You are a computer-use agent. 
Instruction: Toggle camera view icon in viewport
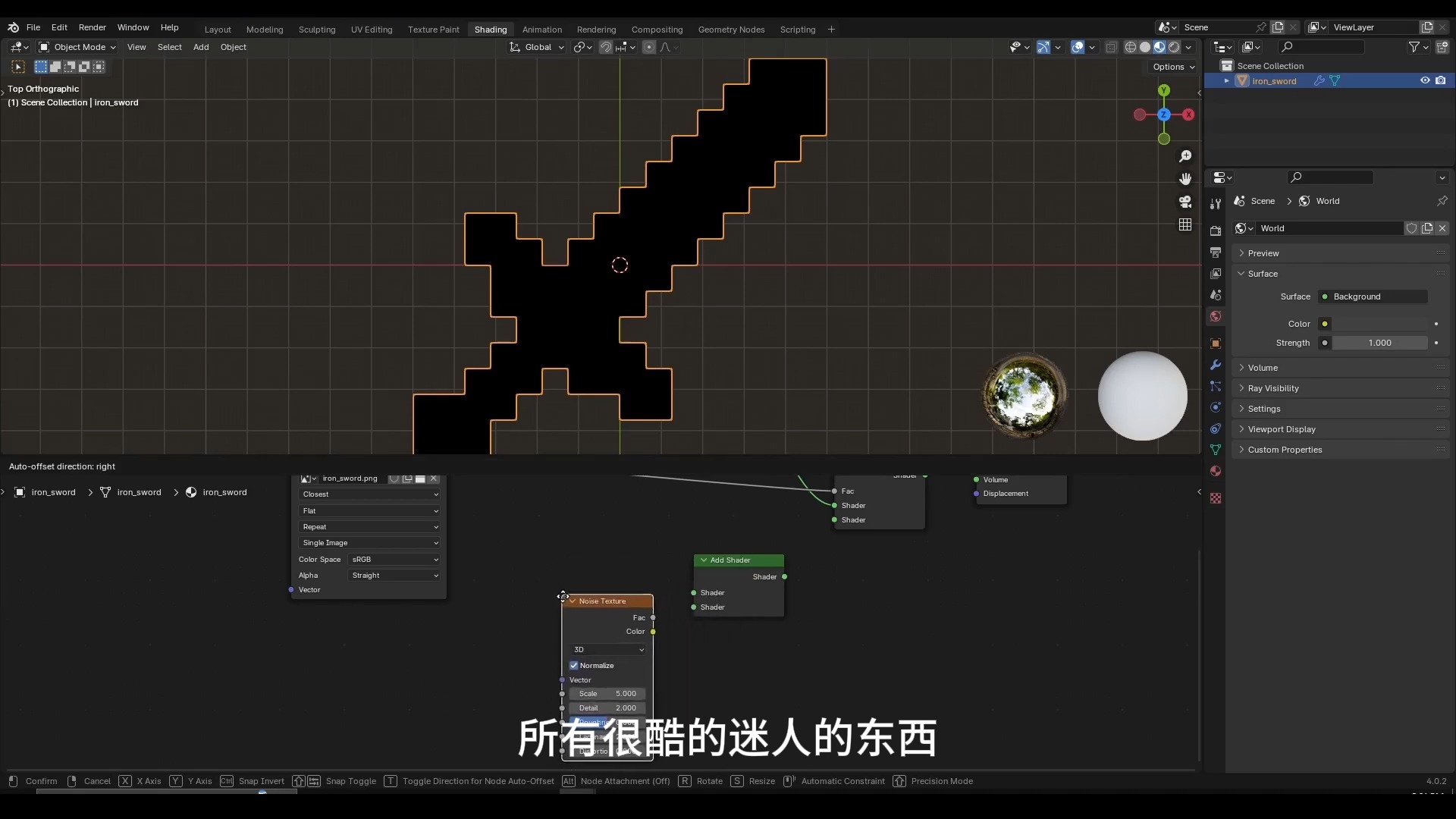(x=1185, y=202)
